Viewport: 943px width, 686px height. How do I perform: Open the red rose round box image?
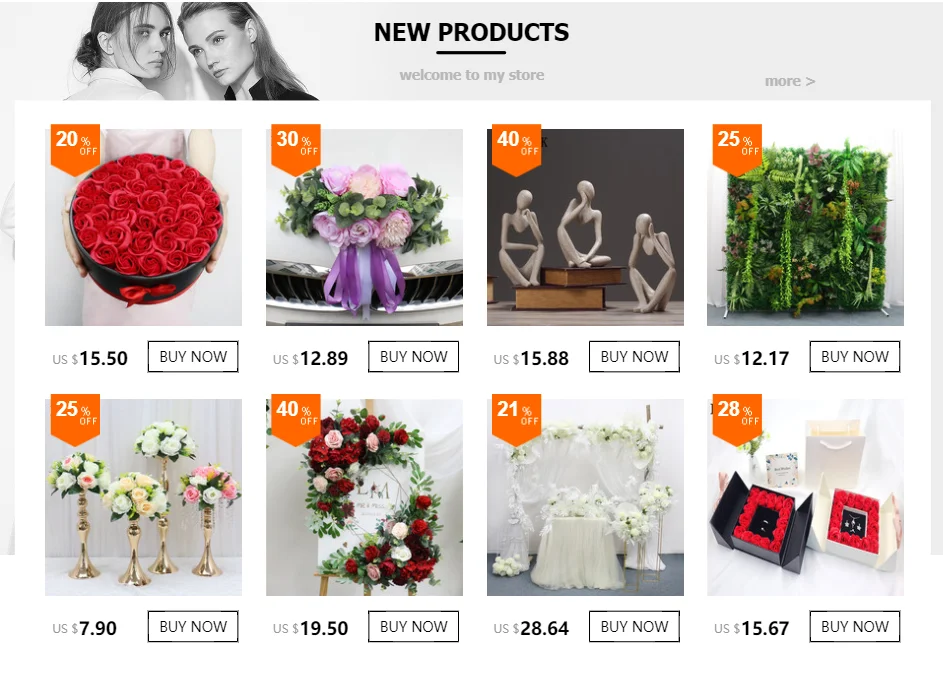144,227
